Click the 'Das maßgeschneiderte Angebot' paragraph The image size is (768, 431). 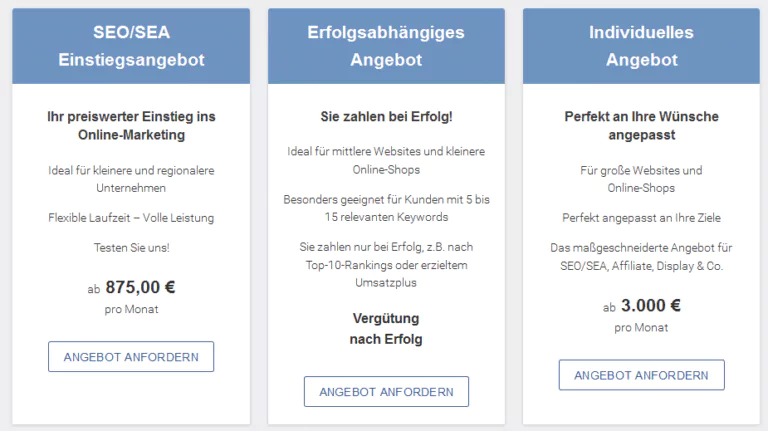click(x=641, y=256)
